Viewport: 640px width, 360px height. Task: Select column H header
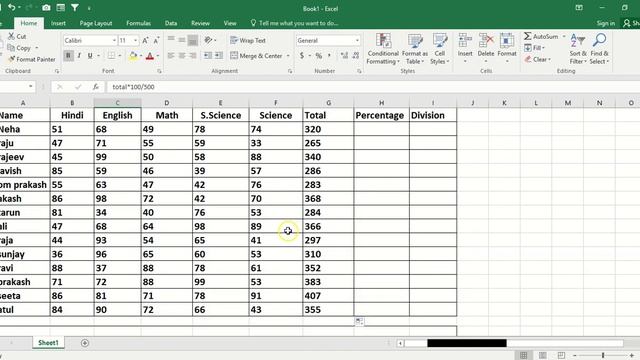click(381, 103)
